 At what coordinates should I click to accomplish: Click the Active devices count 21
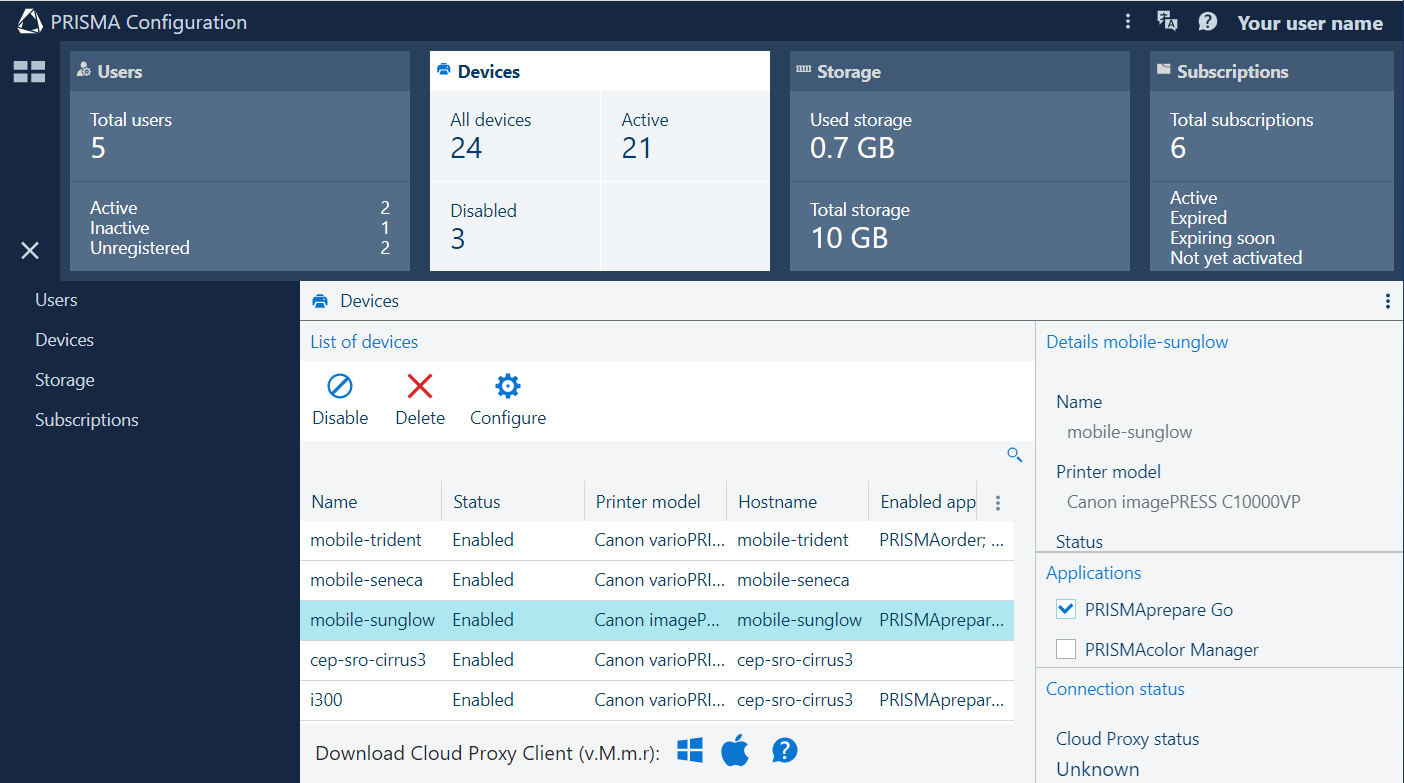pos(637,149)
